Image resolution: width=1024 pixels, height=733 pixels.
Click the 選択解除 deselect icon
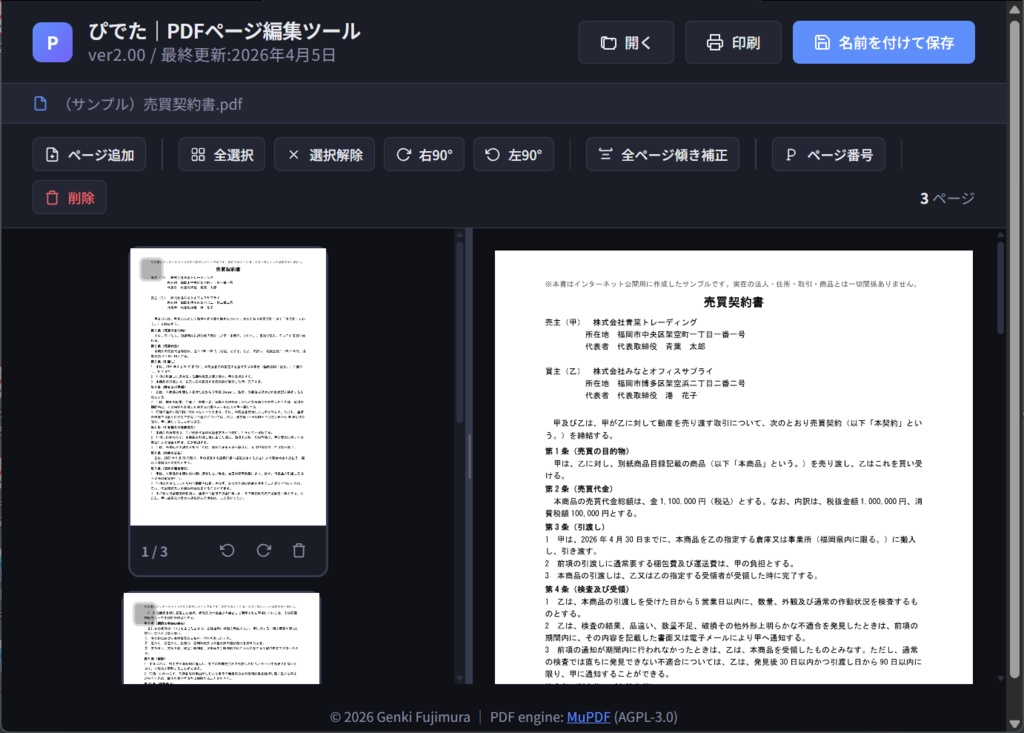click(x=293, y=154)
